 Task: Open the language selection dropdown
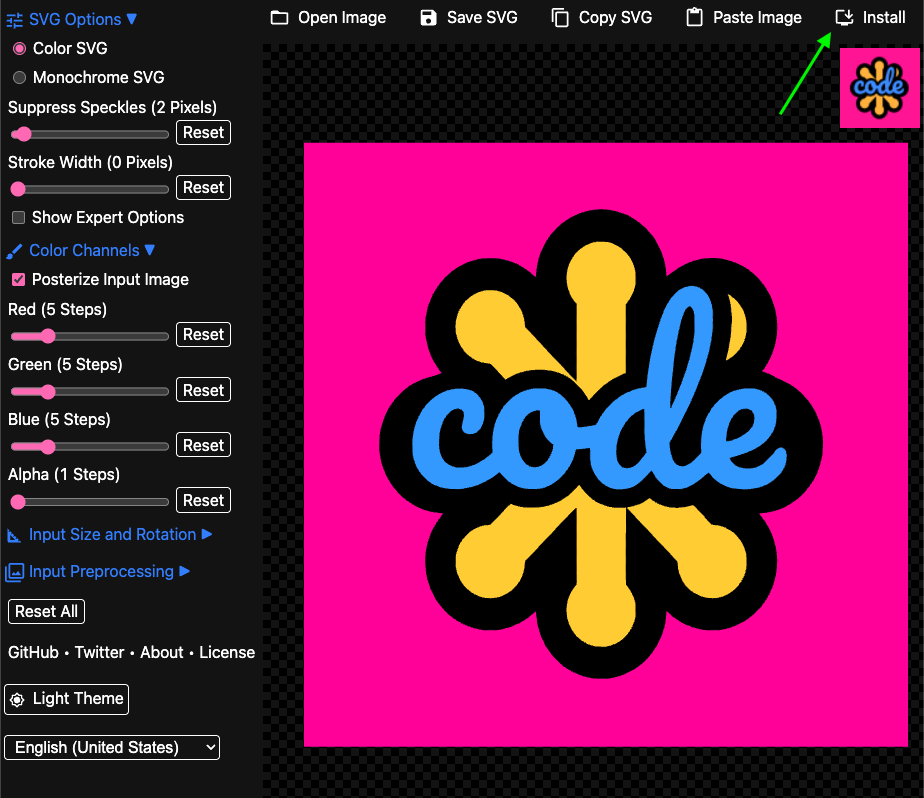click(x=111, y=747)
